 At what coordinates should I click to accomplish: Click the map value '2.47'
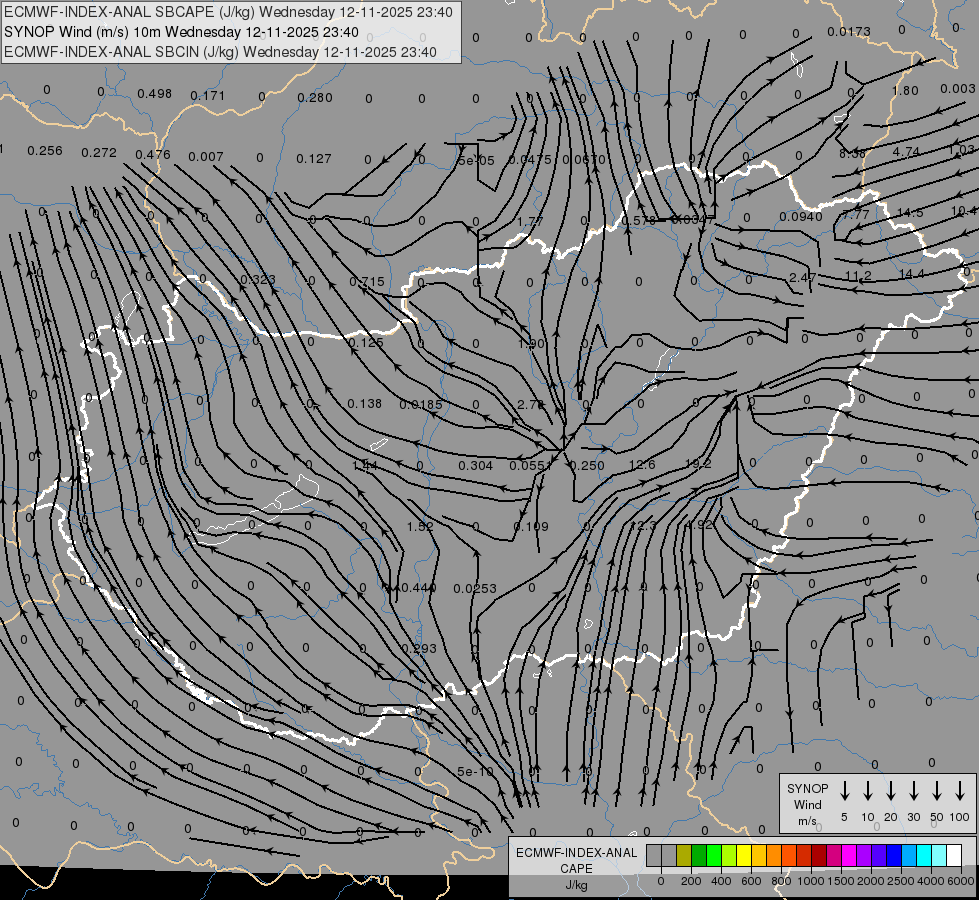[802, 277]
